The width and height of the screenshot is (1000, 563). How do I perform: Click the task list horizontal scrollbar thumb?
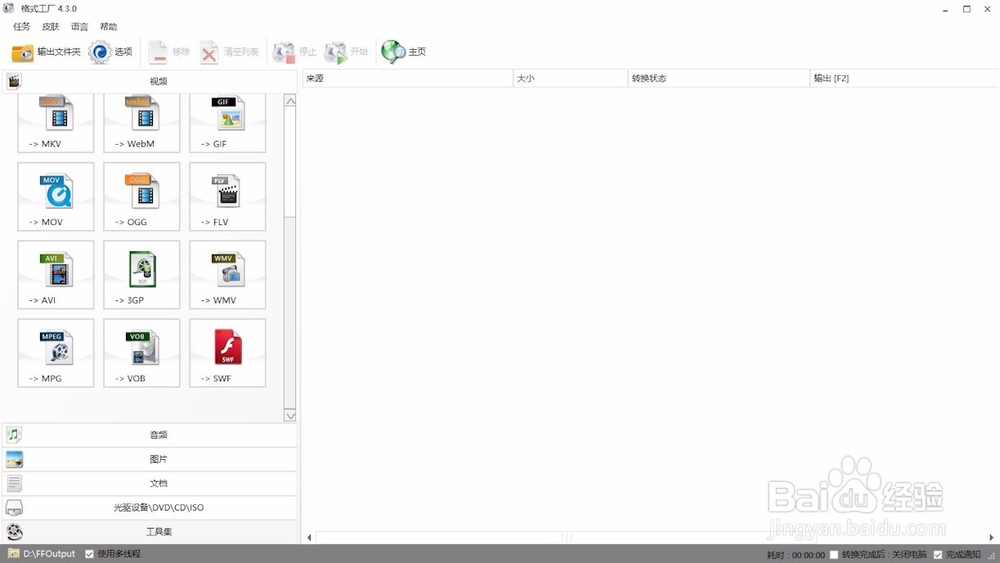click(x=566, y=537)
